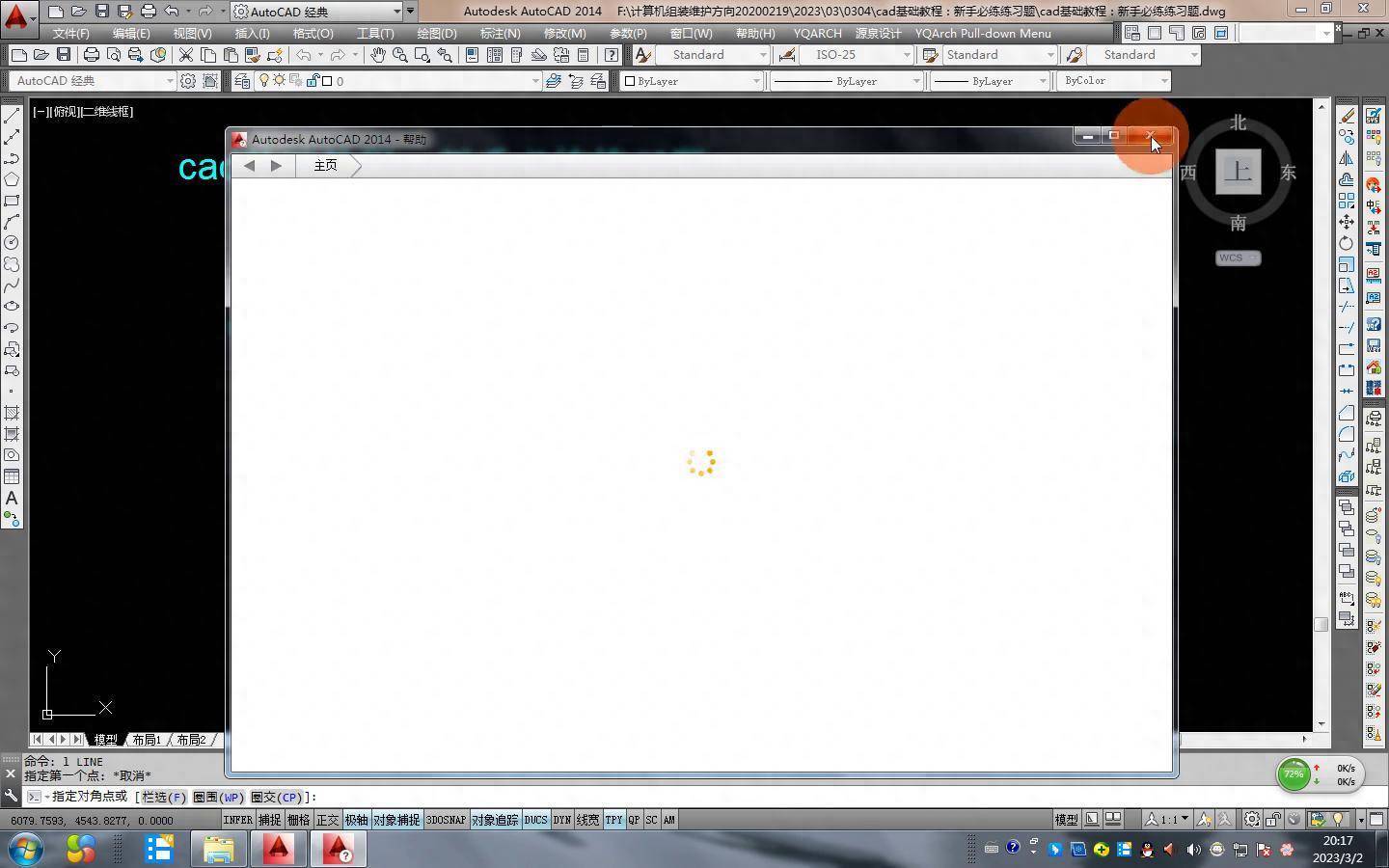The image size is (1389, 868).
Task: Select the Pan hand tool
Action: (378, 55)
